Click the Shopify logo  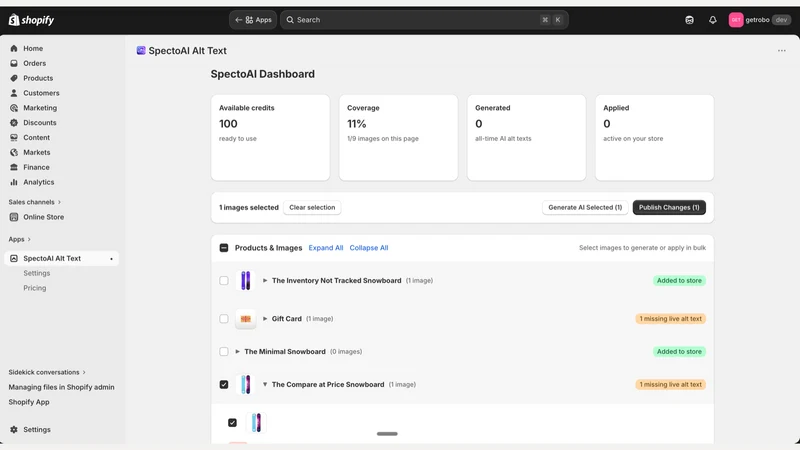[31, 20]
